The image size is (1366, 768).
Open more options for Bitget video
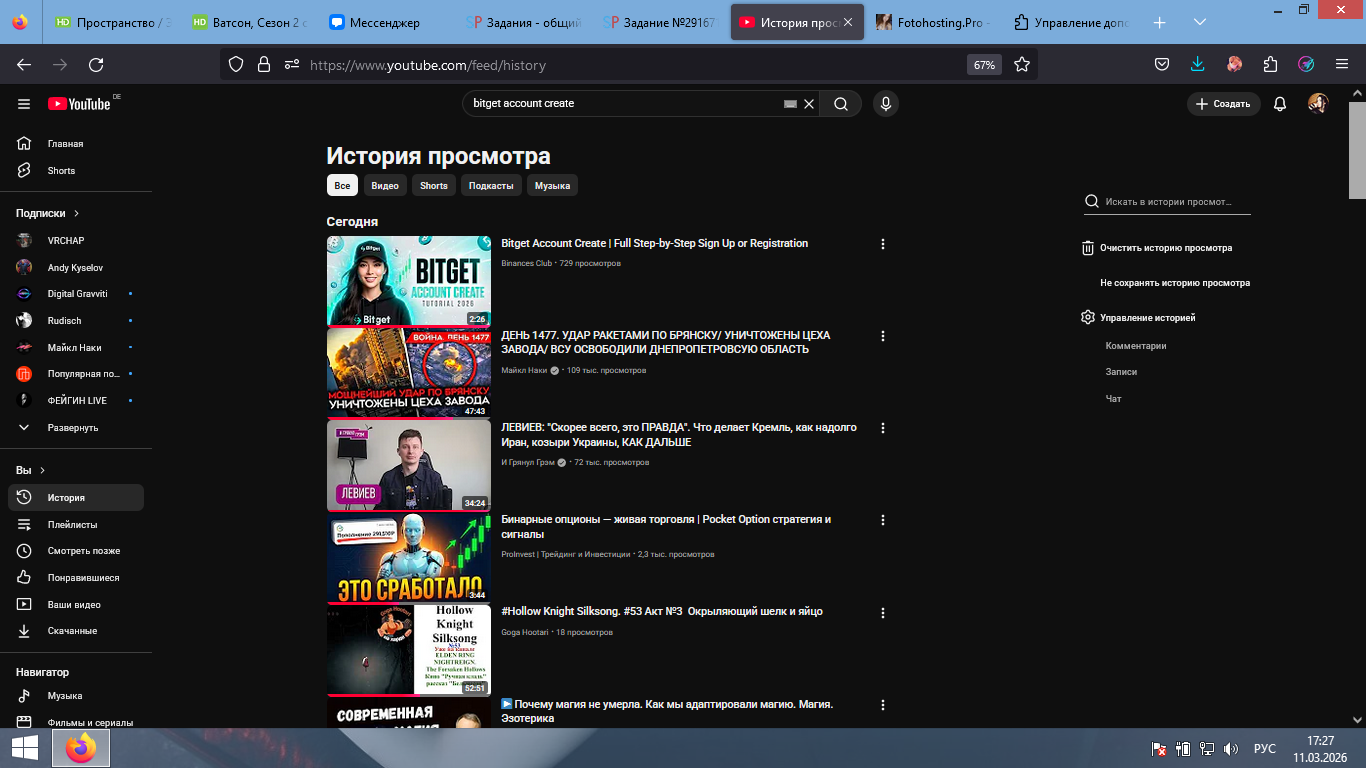pyautogui.click(x=882, y=244)
